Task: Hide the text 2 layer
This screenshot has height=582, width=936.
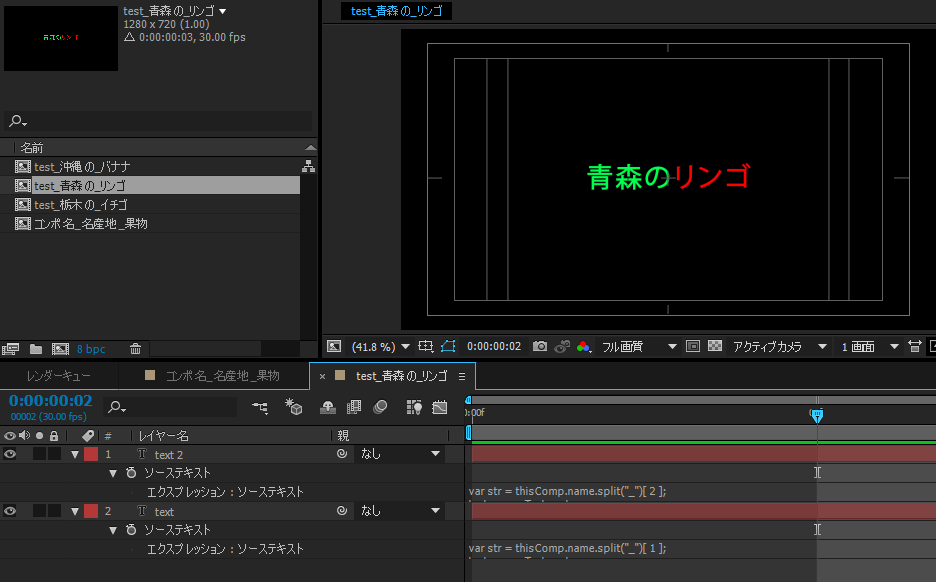Action: pyautogui.click(x=10, y=454)
